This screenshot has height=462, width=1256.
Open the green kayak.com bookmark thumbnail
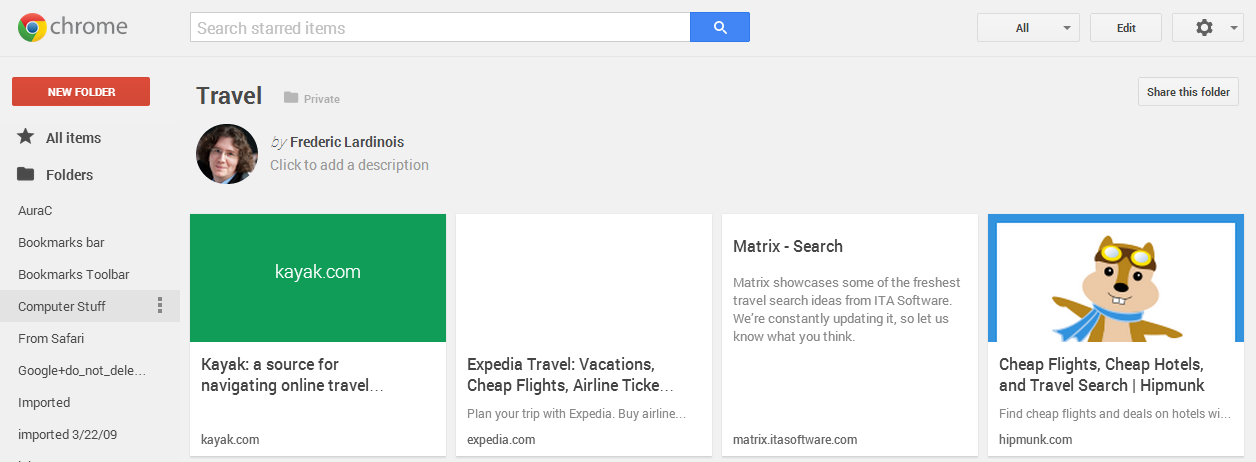tap(318, 278)
